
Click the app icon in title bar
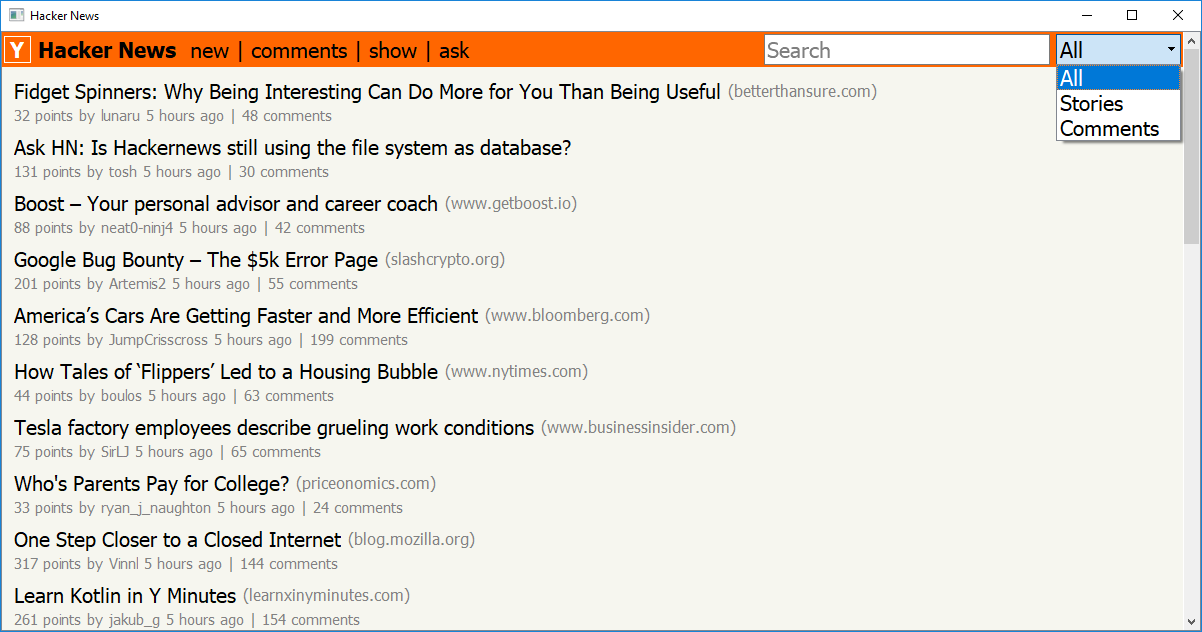pyautogui.click(x=16, y=15)
